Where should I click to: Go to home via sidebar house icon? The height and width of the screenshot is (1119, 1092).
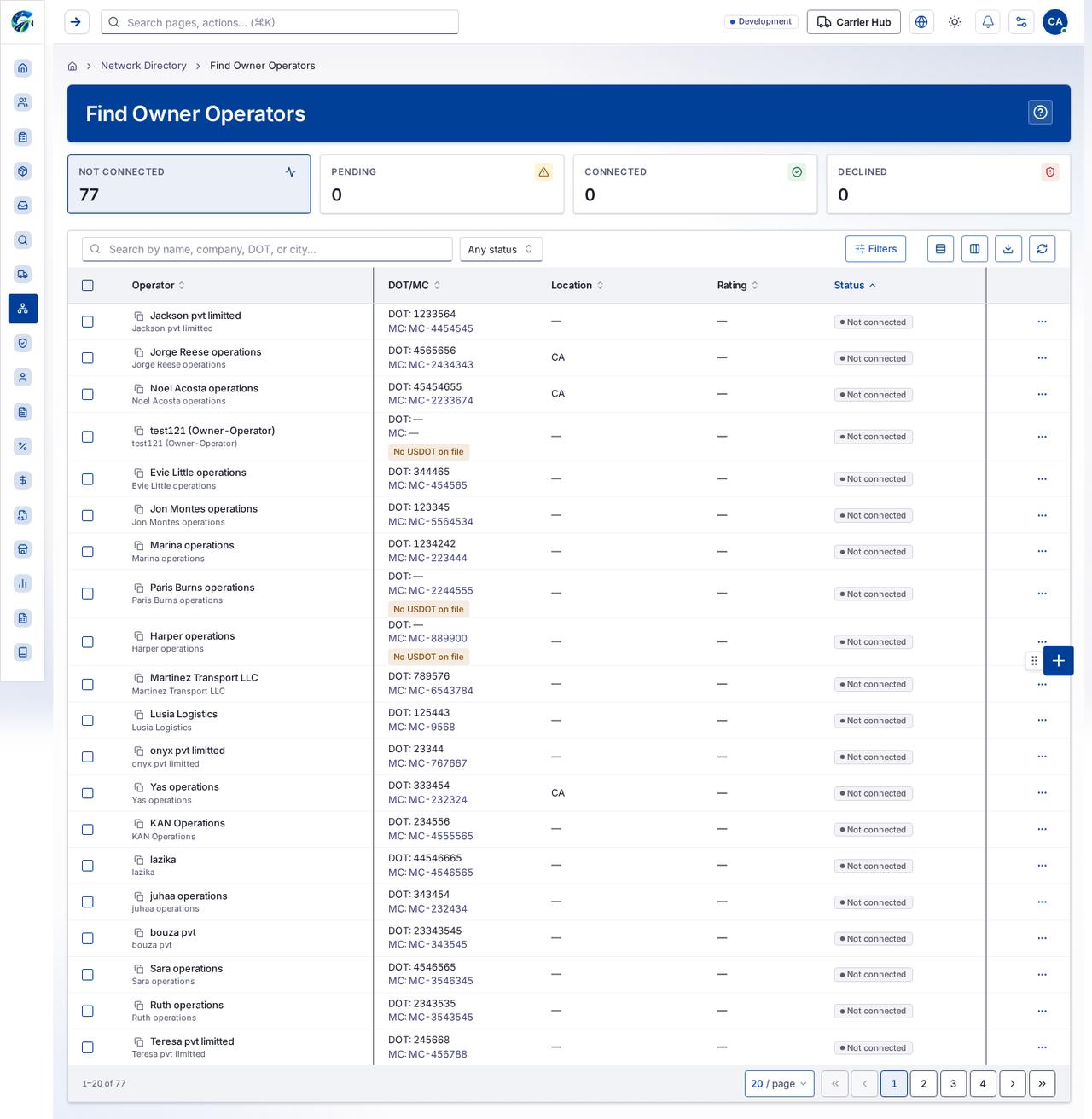pyautogui.click(x=23, y=68)
